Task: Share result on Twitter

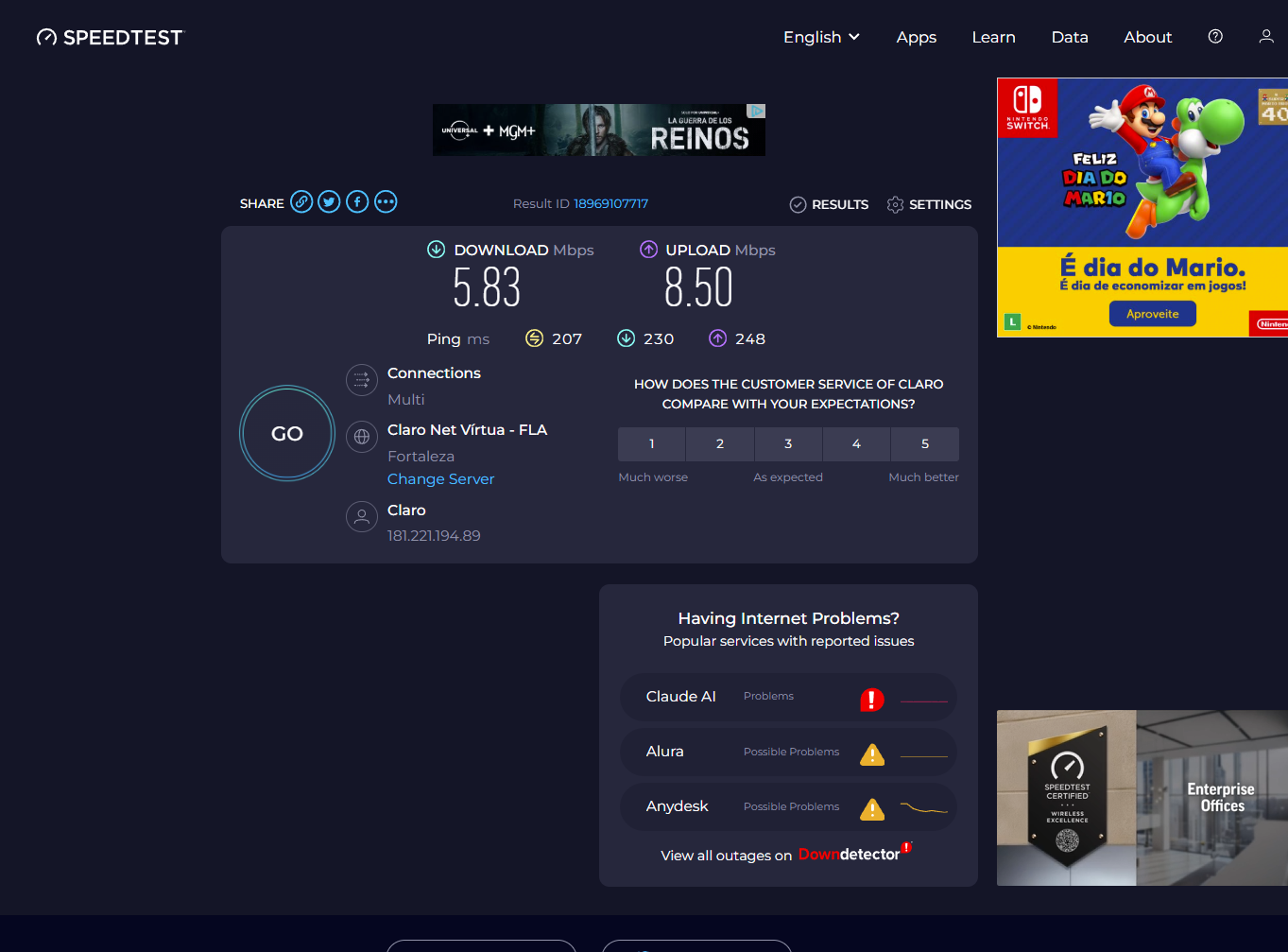Action: tap(329, 201)
